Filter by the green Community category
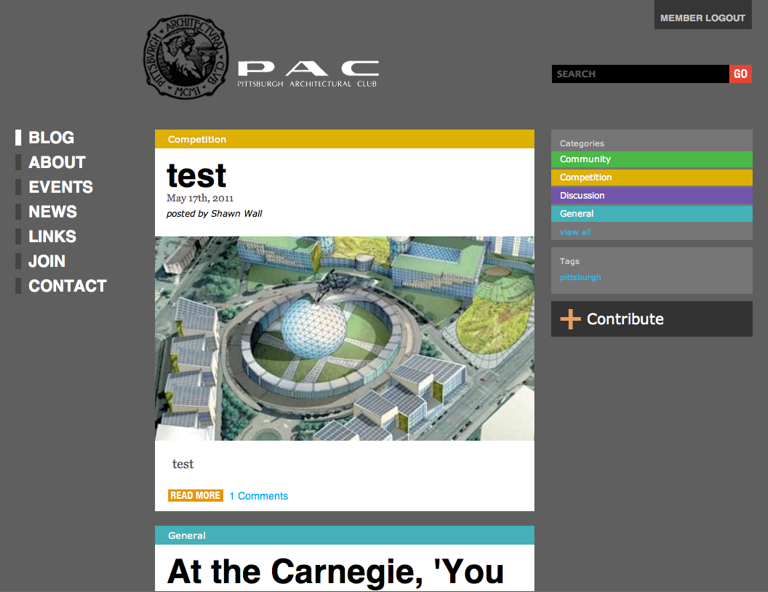Image resolution: width=768 pixels, height=592 pixels. click(x=651, y=159)
